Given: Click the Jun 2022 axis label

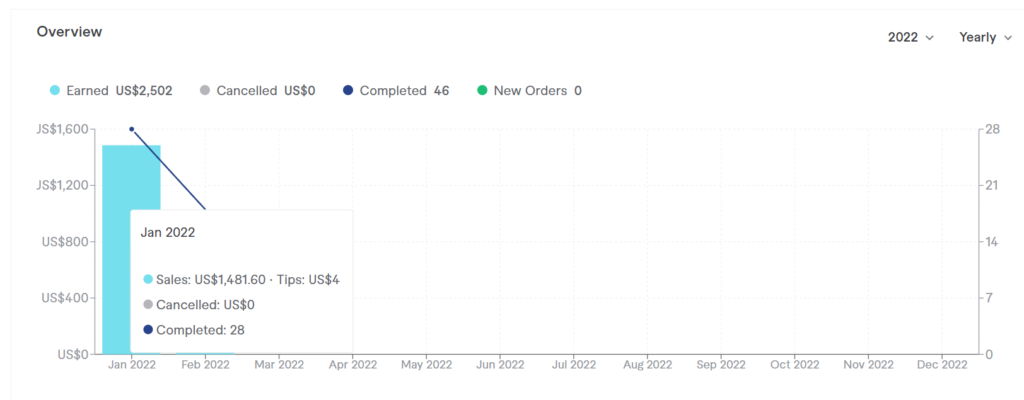Looking at the screenshot, I should click(500, 366).
